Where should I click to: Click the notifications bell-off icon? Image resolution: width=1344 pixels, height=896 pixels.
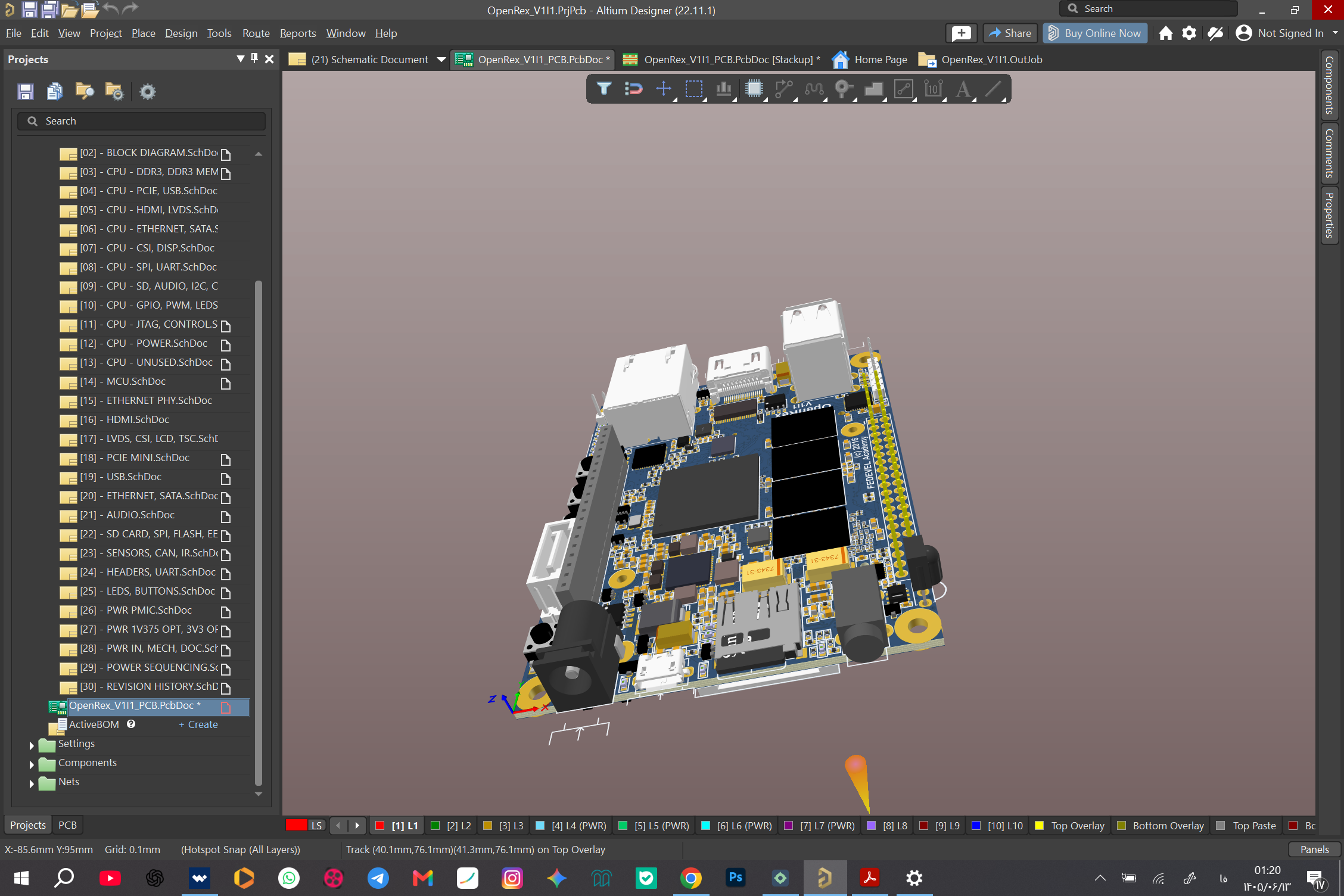click(x=1215, y=33)
